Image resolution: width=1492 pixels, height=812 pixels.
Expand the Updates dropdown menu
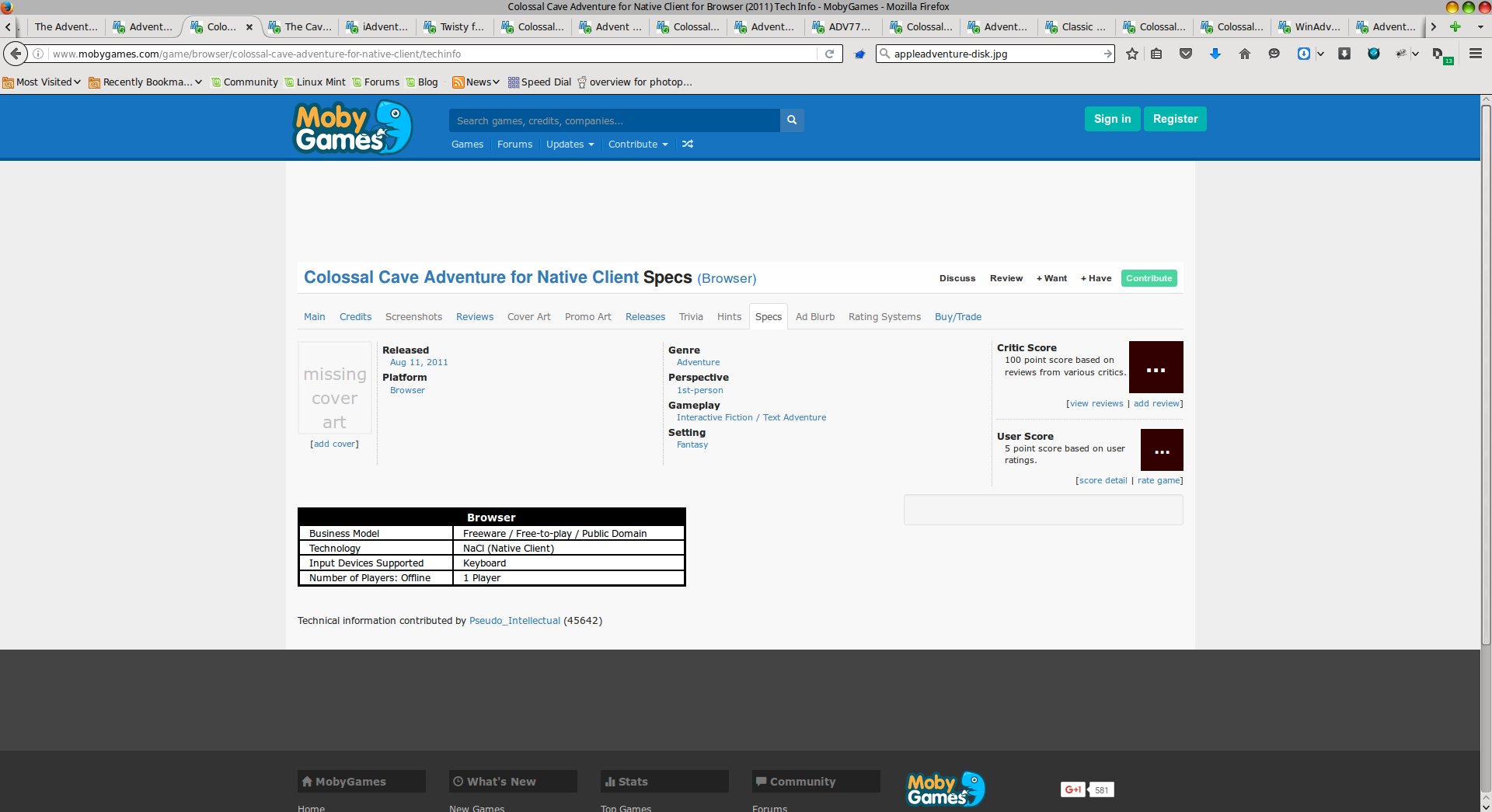click(570, 144)
